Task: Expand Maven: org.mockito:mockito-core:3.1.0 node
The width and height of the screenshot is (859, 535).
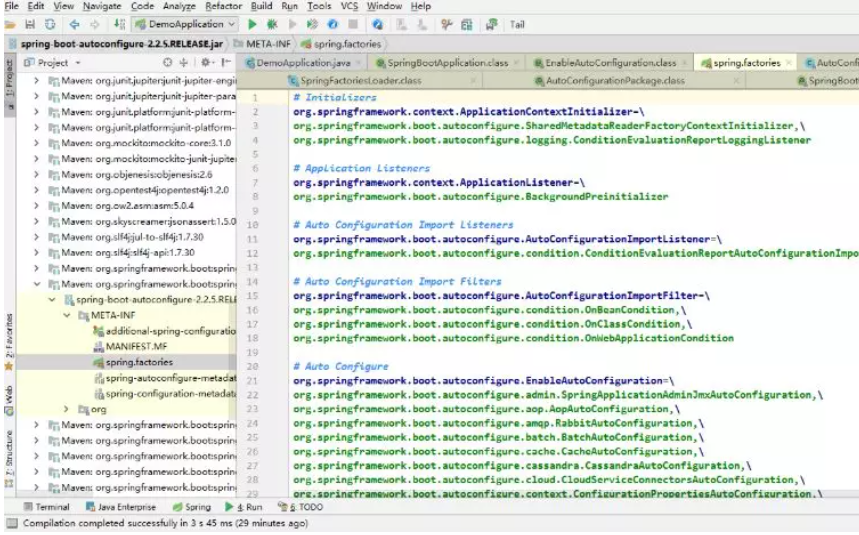Action: coord(36,143)
